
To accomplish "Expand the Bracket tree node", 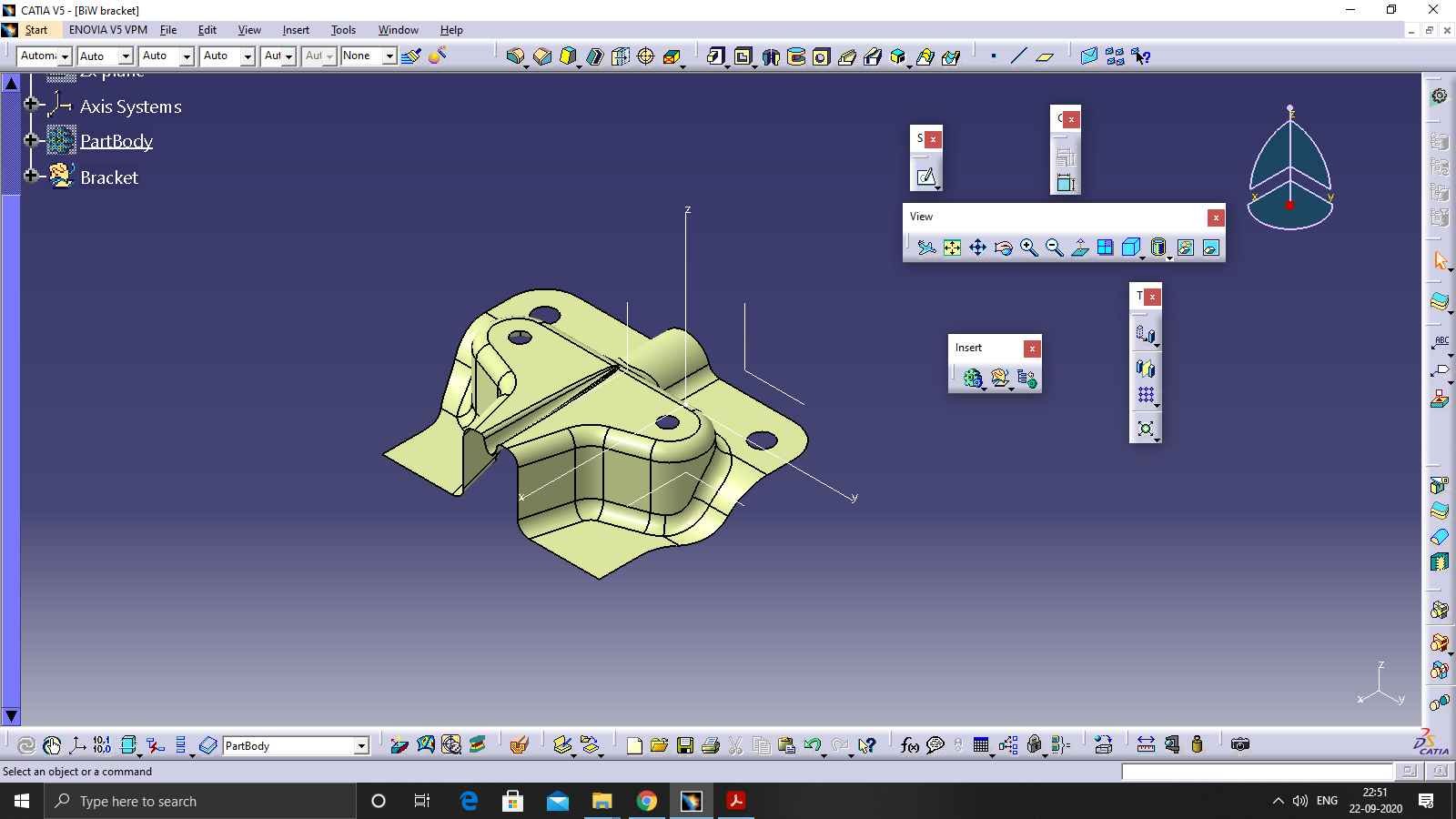I will [x=31, y=175].
